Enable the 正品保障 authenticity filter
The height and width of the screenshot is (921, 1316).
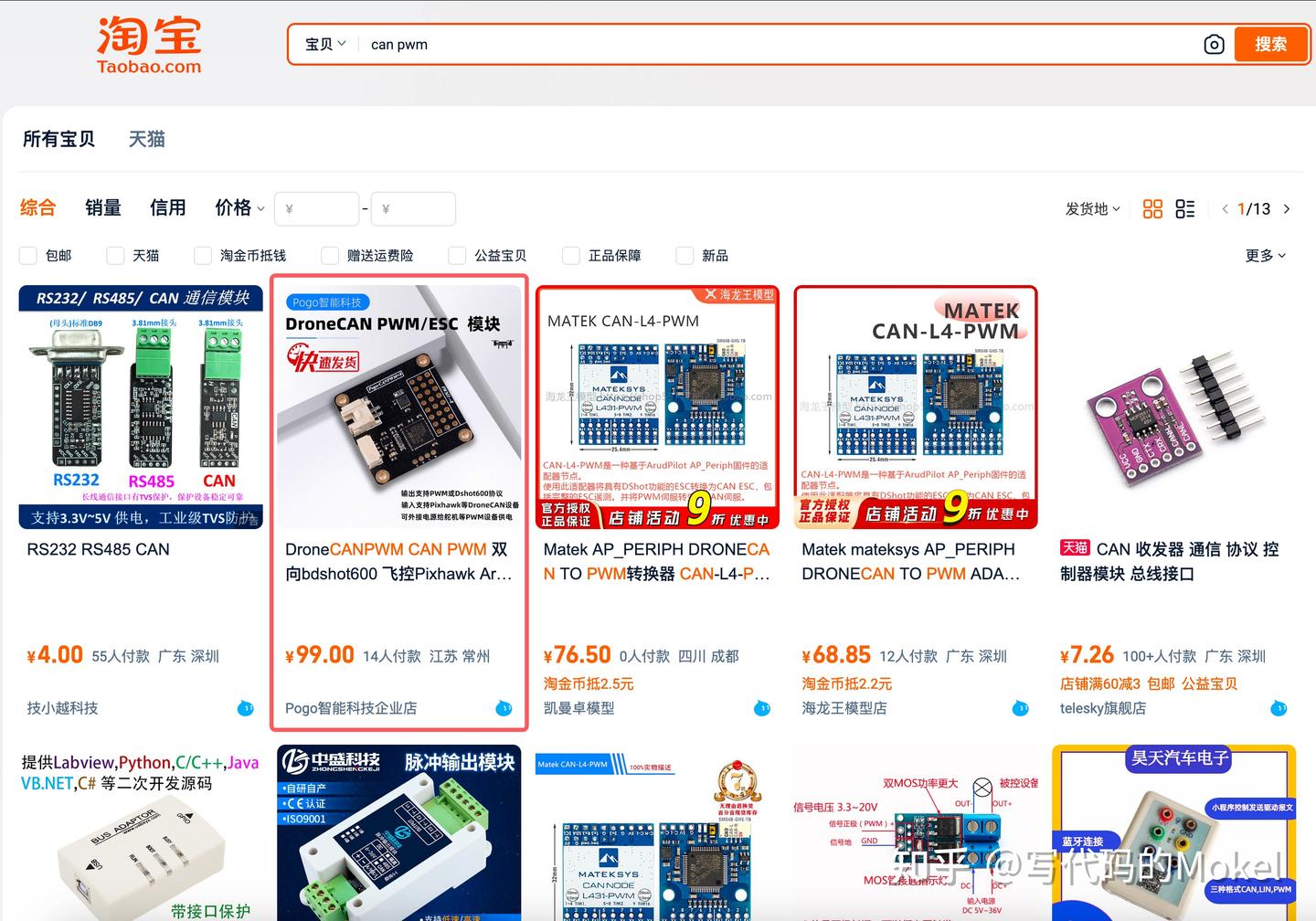pyautogui.click(x=570, y=256)
